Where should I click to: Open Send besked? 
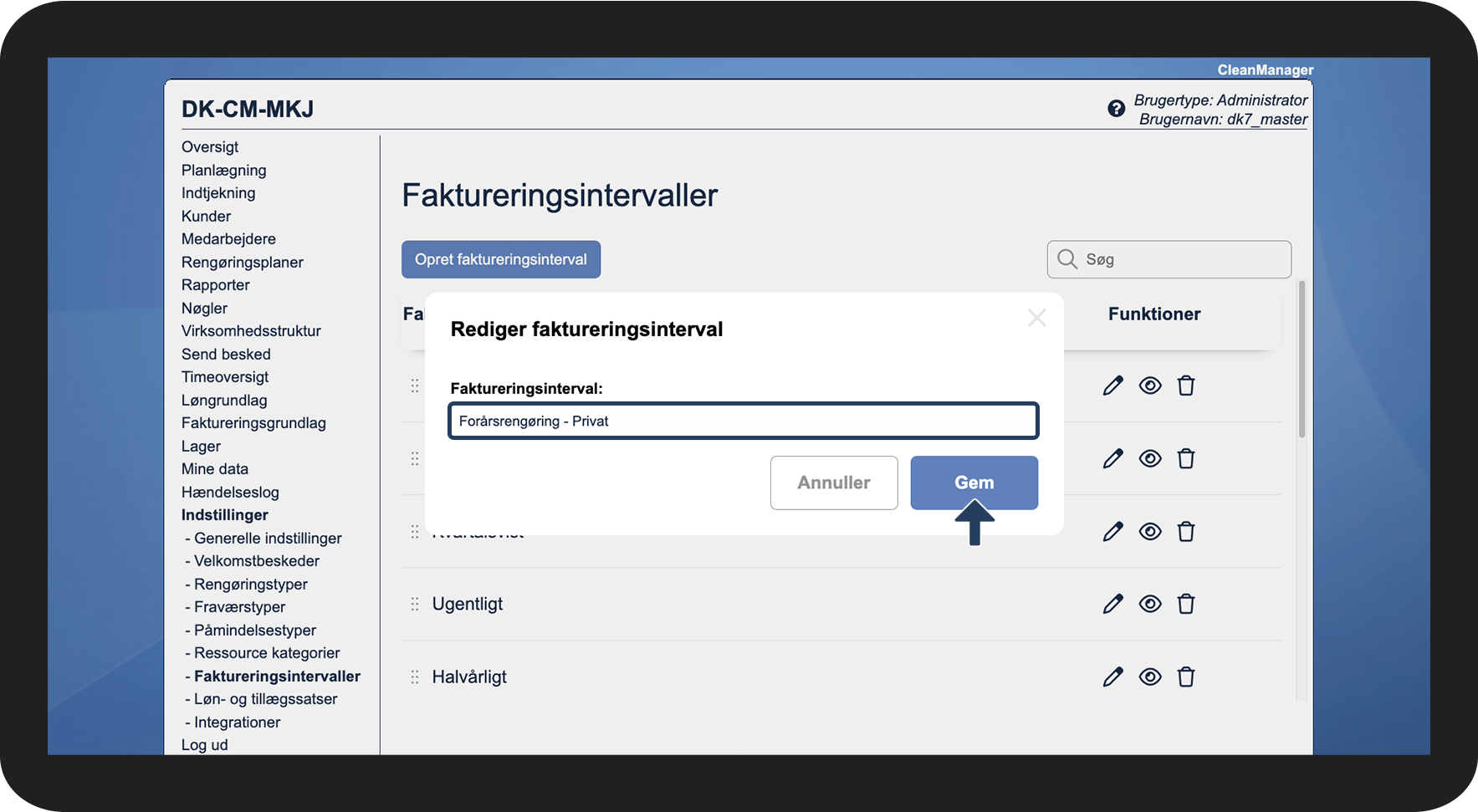point(226,354)
